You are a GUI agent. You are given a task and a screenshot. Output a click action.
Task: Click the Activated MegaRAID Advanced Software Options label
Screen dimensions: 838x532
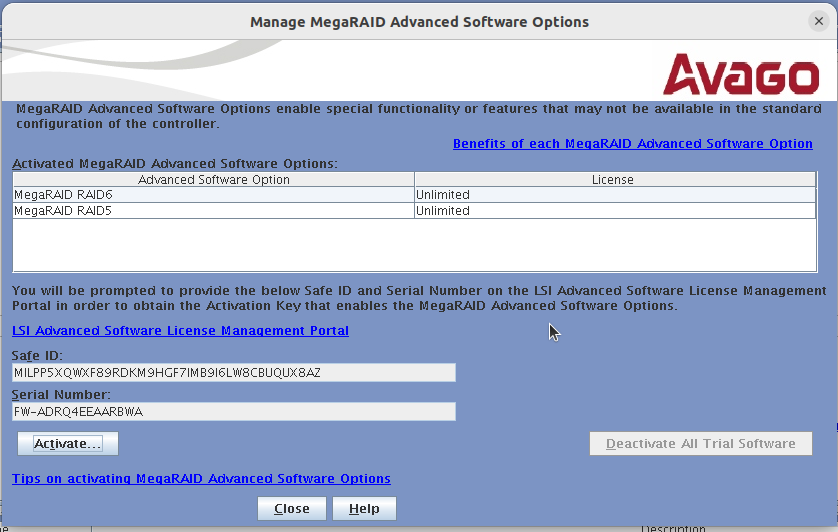click(175, 164)
